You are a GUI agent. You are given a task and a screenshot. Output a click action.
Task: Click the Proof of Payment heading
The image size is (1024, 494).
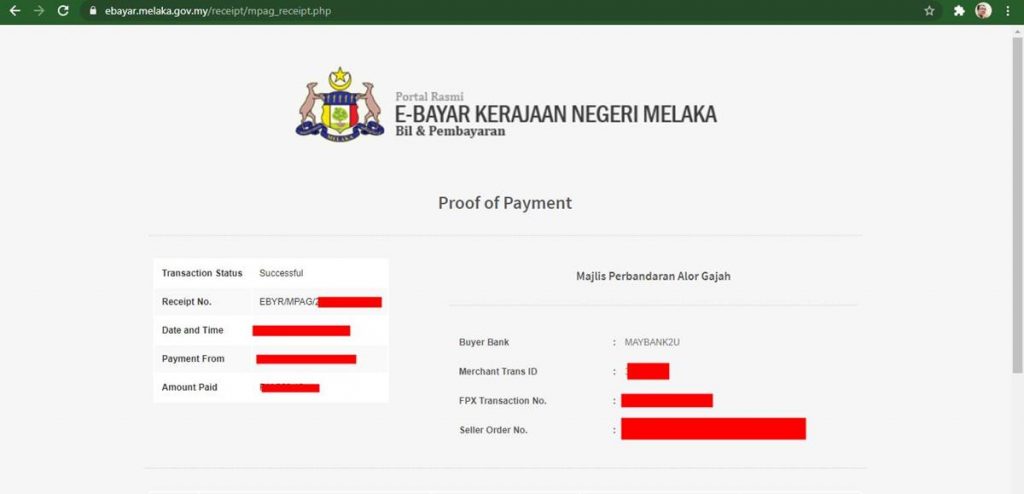[x=505, y=203]
